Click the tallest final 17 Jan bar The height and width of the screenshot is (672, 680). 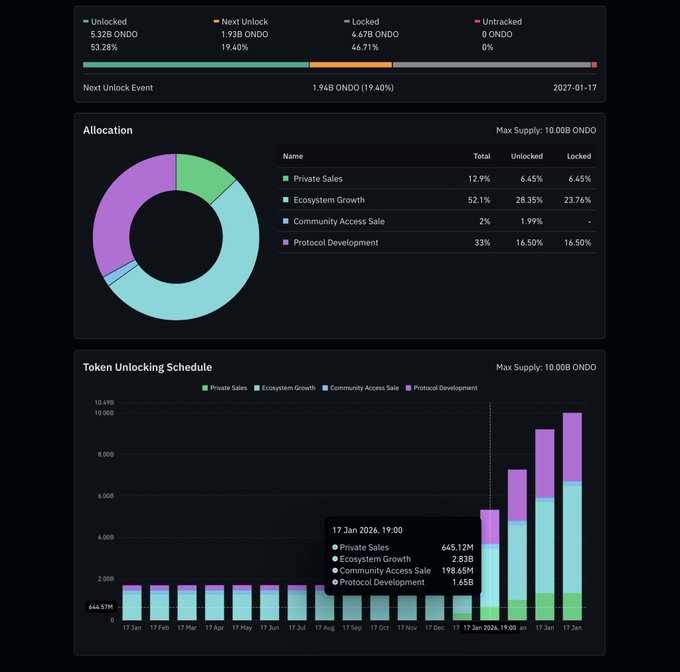click(x=572, y=516)
